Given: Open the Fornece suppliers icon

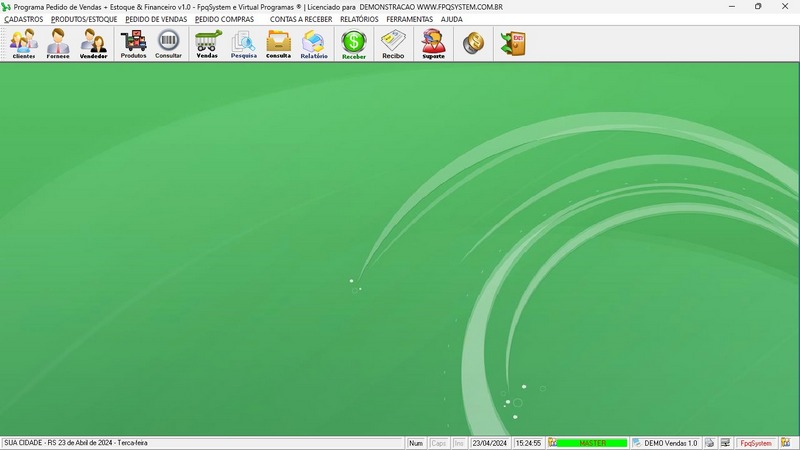Looking at the screenshot, I should click(x=58, y=44).
